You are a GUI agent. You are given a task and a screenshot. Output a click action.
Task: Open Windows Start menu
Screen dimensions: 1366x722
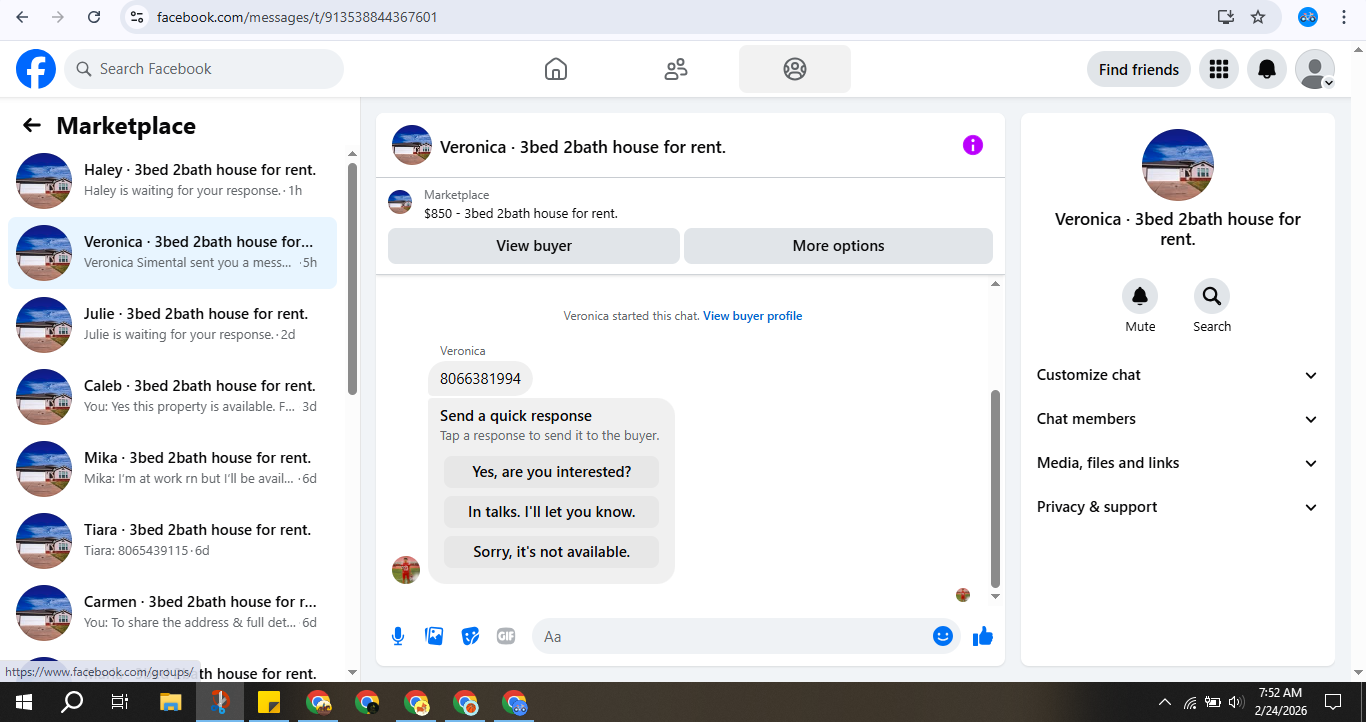point(24,702)
